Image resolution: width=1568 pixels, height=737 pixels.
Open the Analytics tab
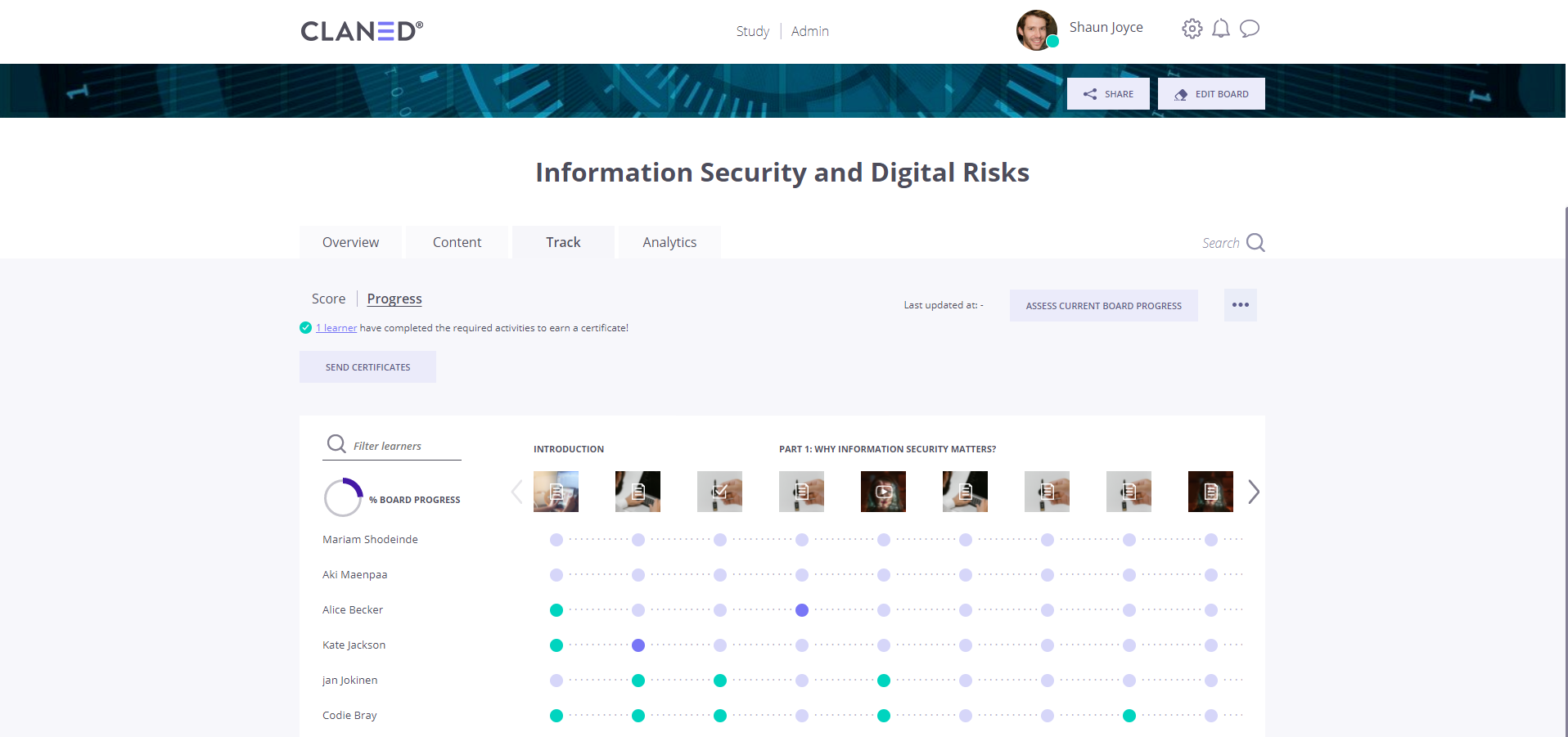pyautogui.click(x=669, y=242)
